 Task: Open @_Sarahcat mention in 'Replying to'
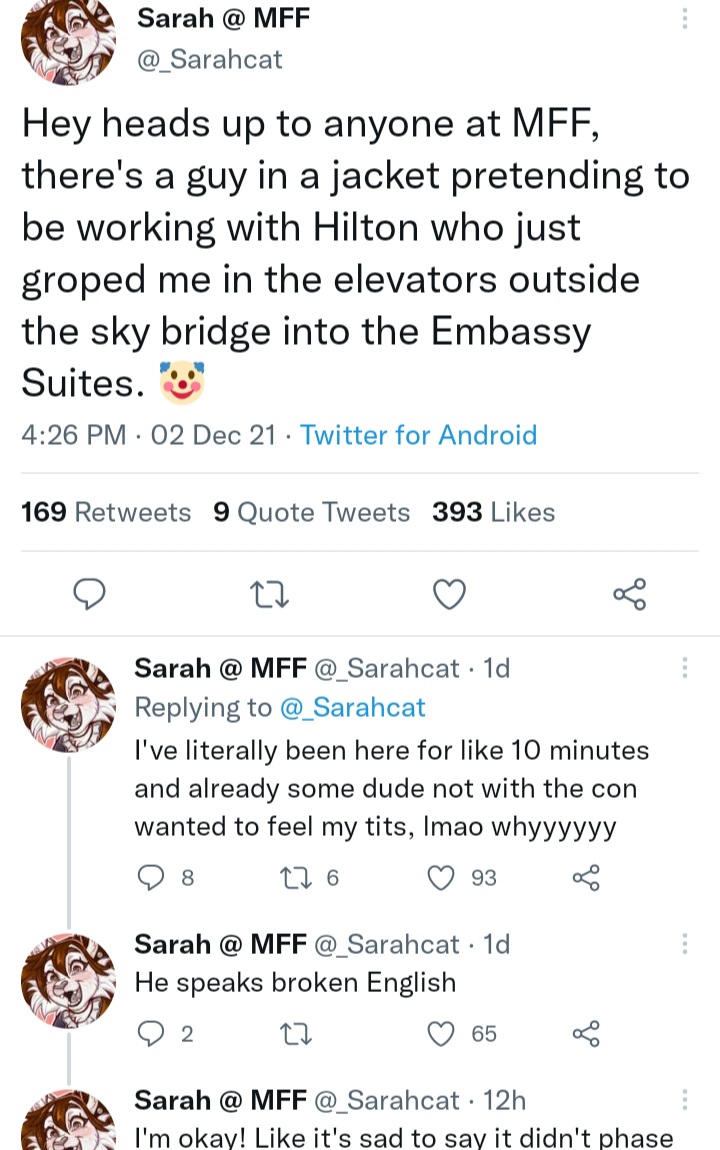[353, 707]
